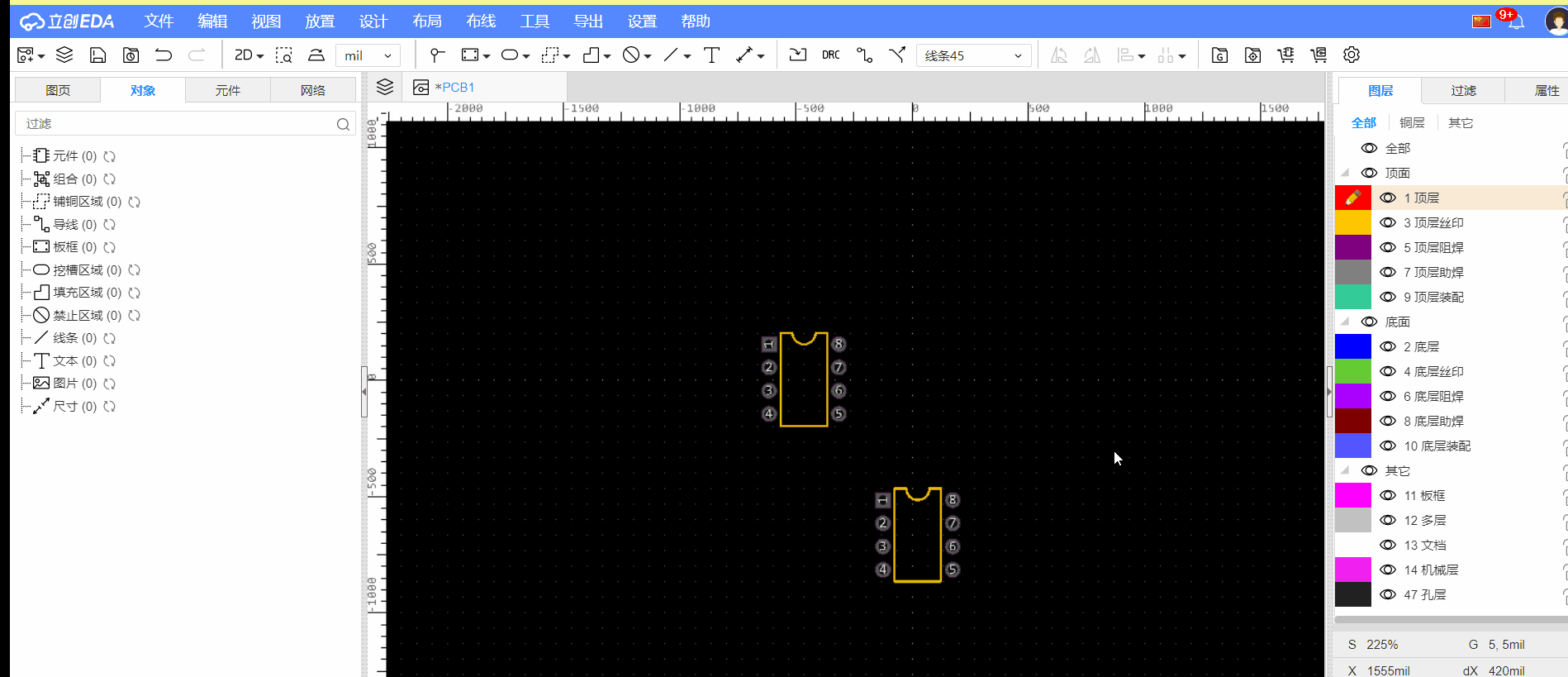This screenshot has height=677, width=1568.
Task: Open the layers stack icon in toolbar
Action: click(x=64, y=55)
